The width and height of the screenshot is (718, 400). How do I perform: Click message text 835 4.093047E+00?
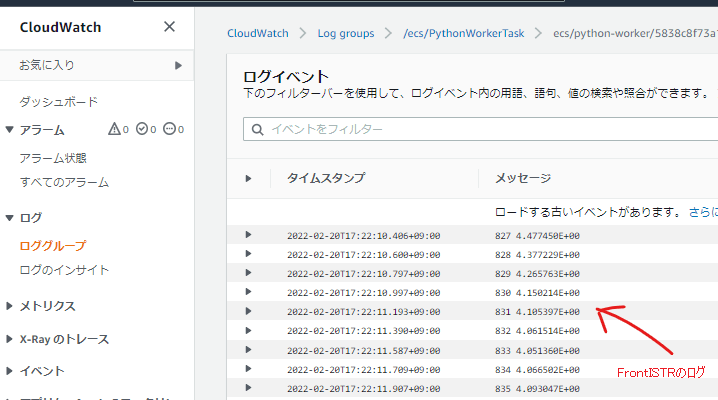point(537,389)
